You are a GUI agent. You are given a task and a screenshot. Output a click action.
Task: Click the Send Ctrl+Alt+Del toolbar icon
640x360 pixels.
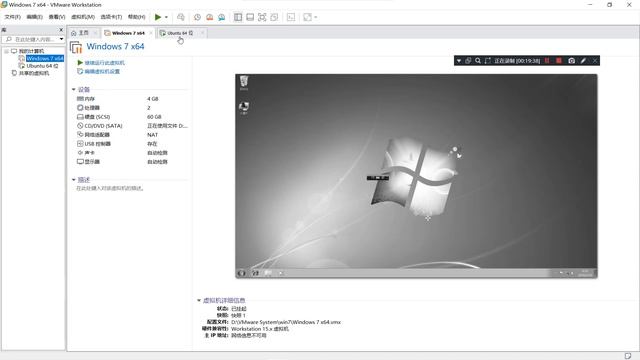click(x=181, y=17)
